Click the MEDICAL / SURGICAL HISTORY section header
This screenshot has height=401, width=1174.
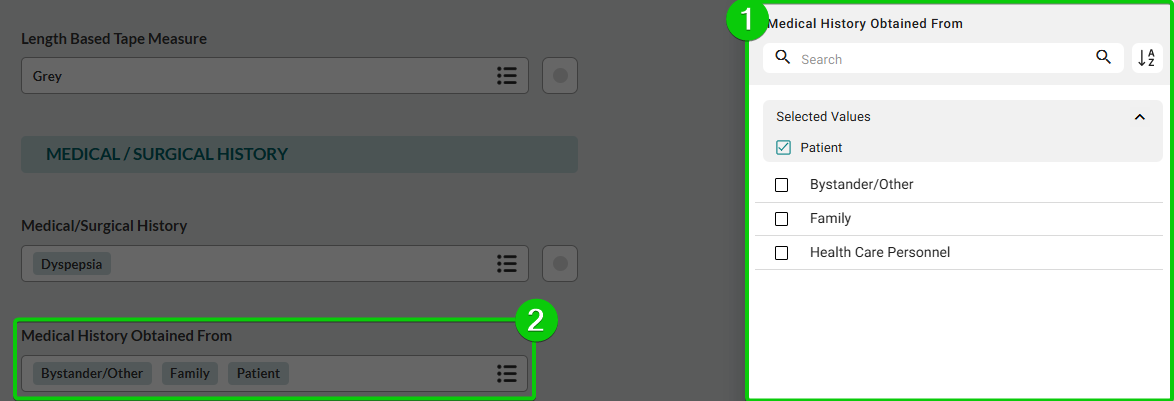299,154
